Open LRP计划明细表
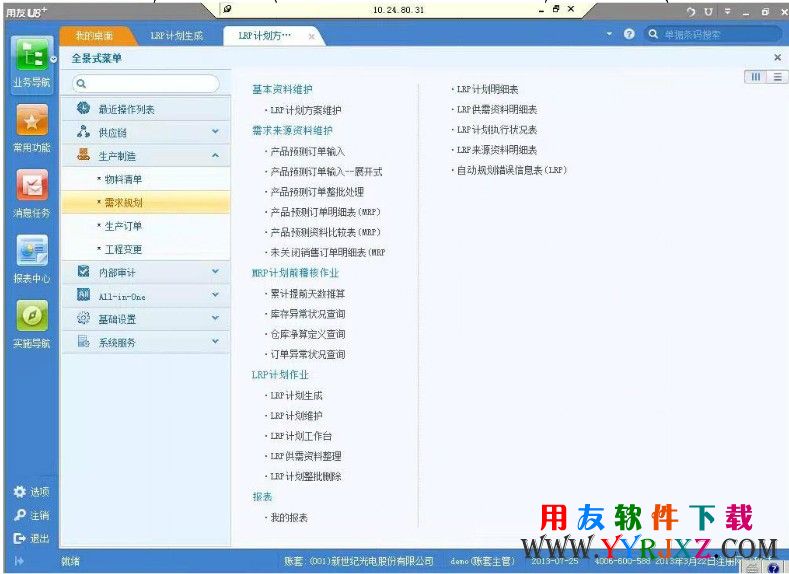The width and height of the screenshot is (789, 574). point(487,89)
